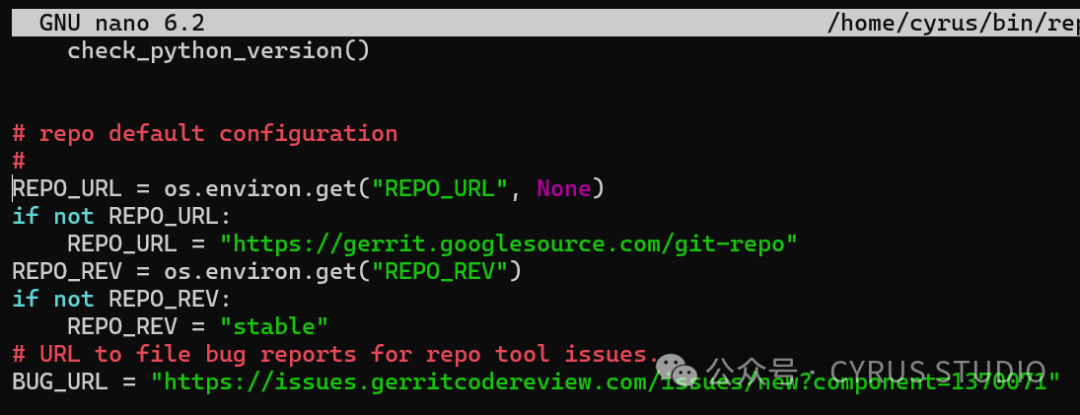The width and height of the screenshot is (1080, 415).
Task: Click the line 'REPO_URL = os.environ.get("REPO_URL", None)'
Action: [308, 189]
